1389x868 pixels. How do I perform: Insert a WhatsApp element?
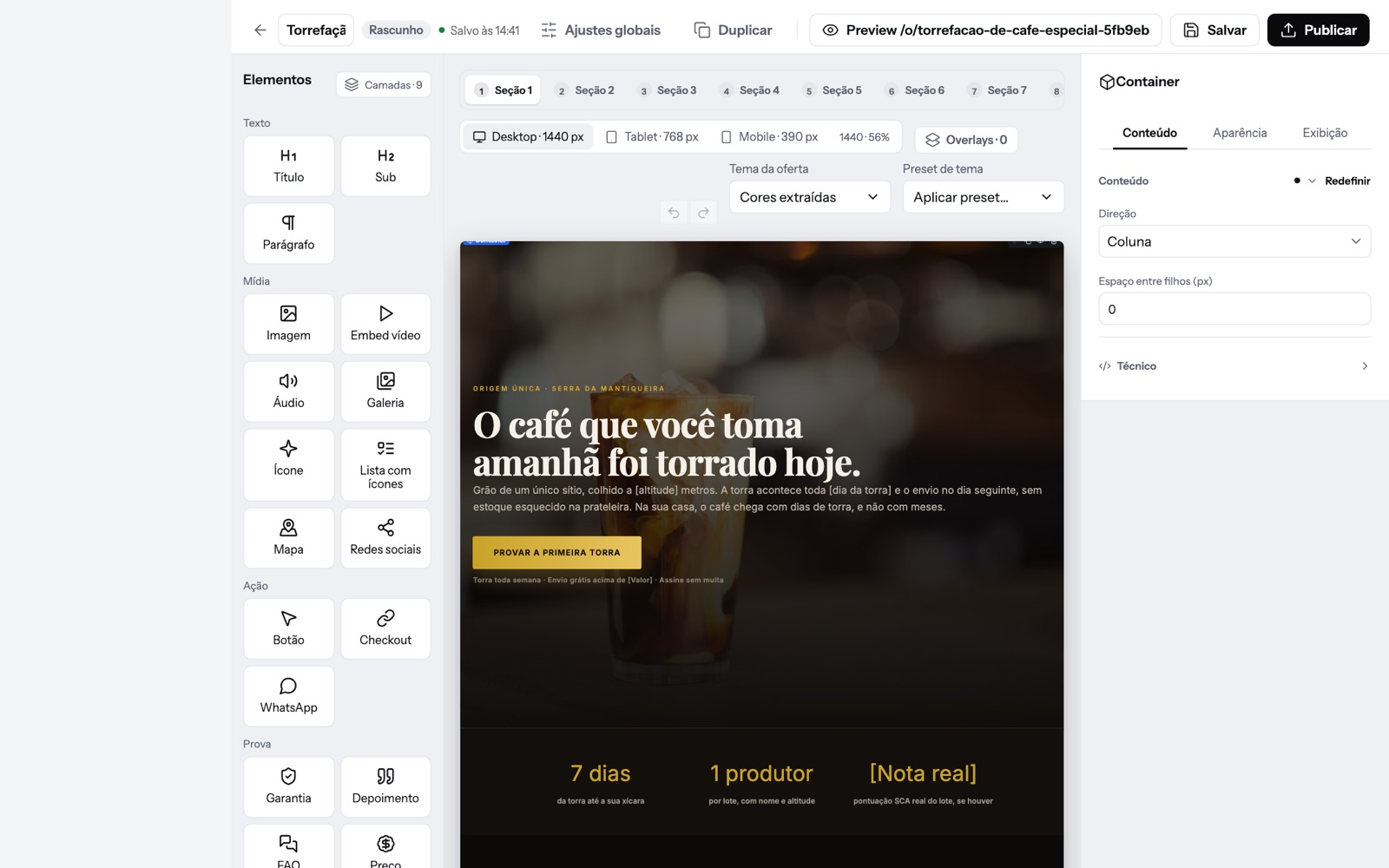pos(289,696)
